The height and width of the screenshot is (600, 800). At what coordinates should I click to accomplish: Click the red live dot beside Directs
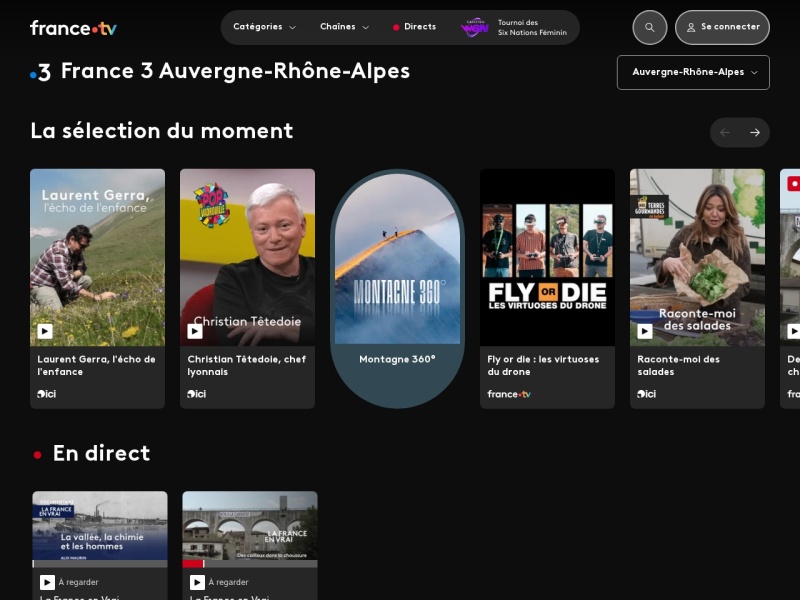click(x=396, y=28)
